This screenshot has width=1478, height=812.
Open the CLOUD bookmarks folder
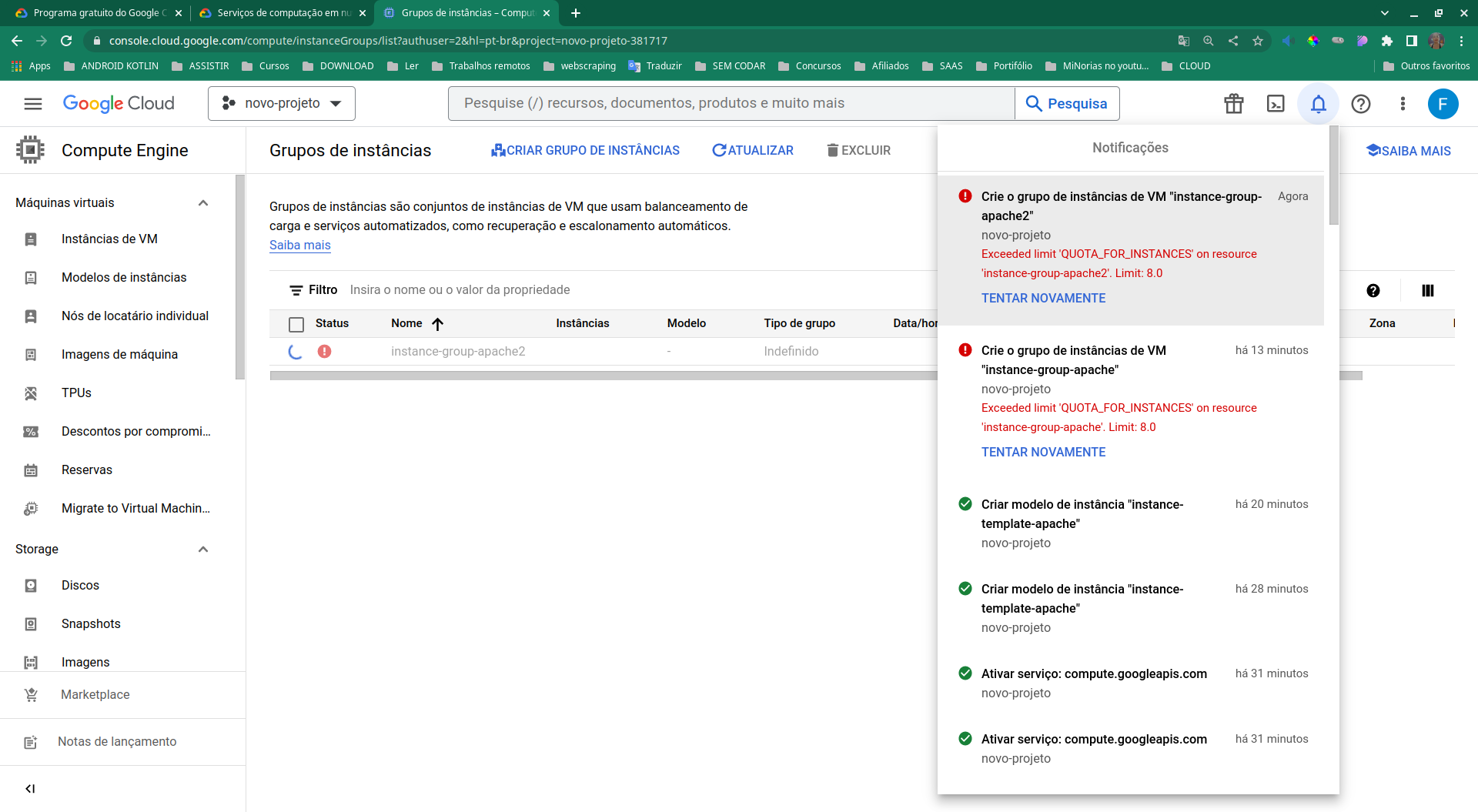[x=1186, y=66]
